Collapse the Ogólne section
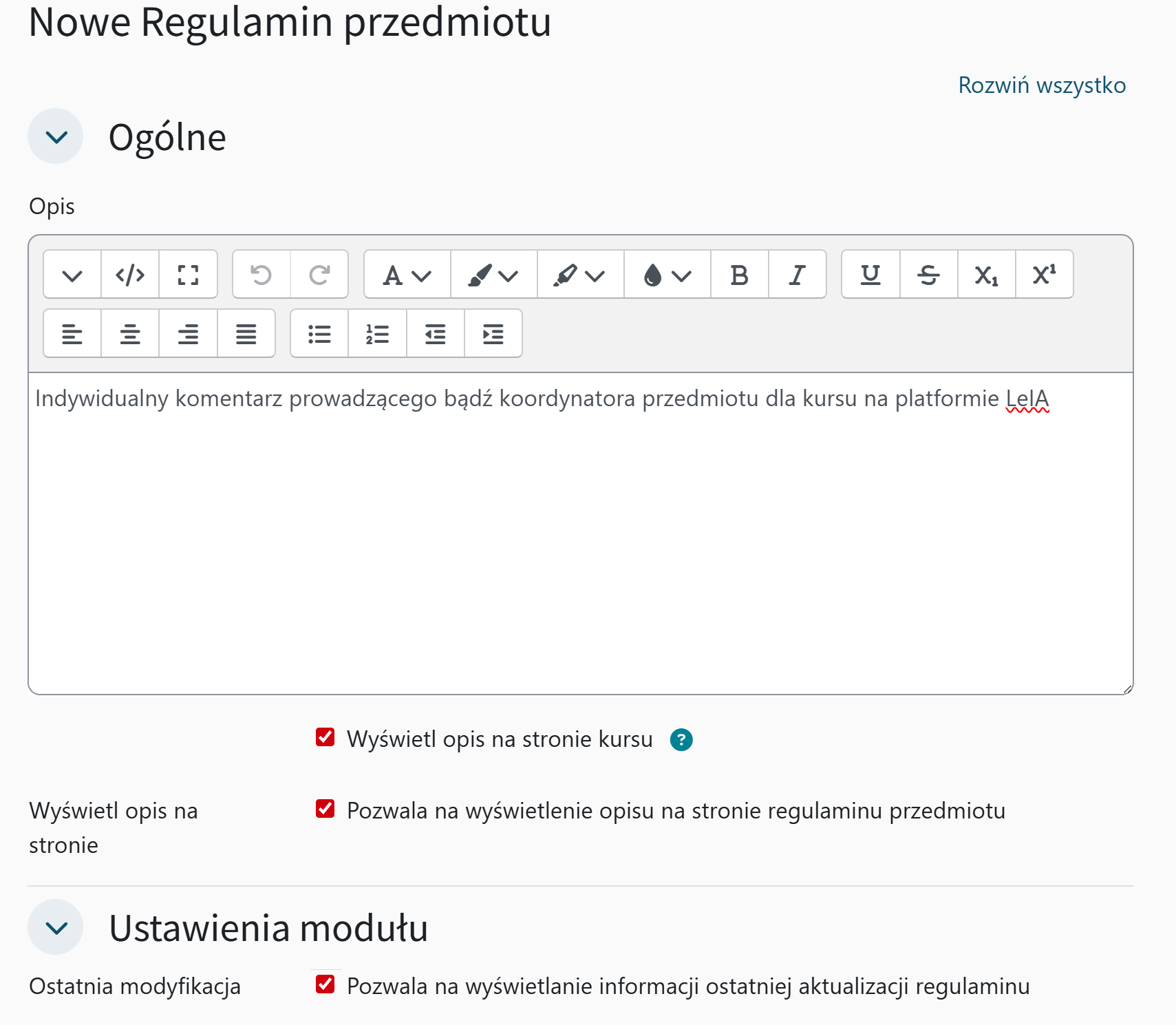The image size is (1176, 1025). coord(56,136)
